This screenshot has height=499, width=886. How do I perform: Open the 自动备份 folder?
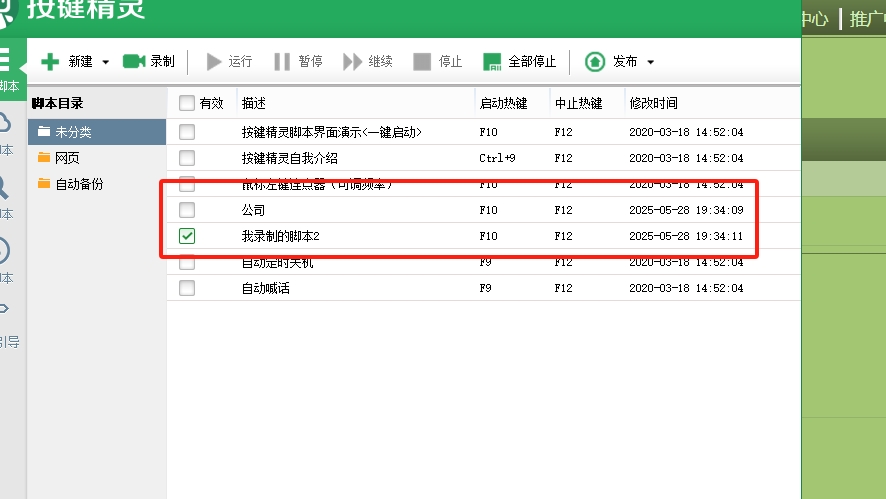[78, 184]
